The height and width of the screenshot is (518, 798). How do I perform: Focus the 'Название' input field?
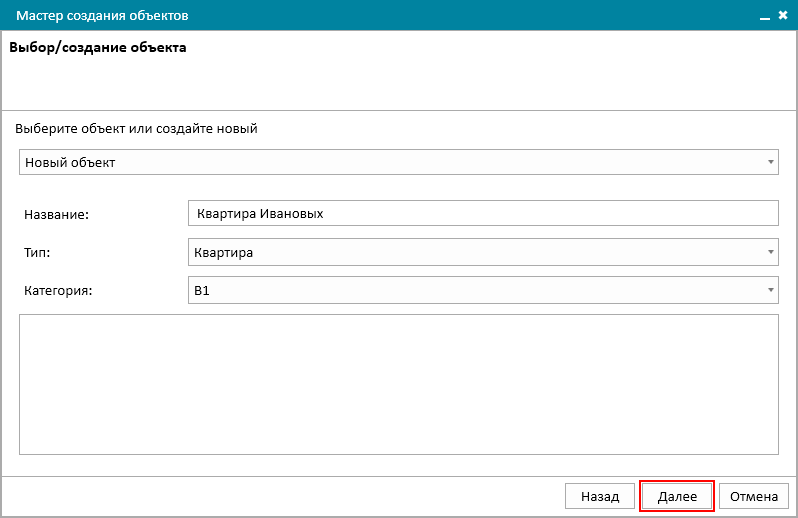coord(483,213)
